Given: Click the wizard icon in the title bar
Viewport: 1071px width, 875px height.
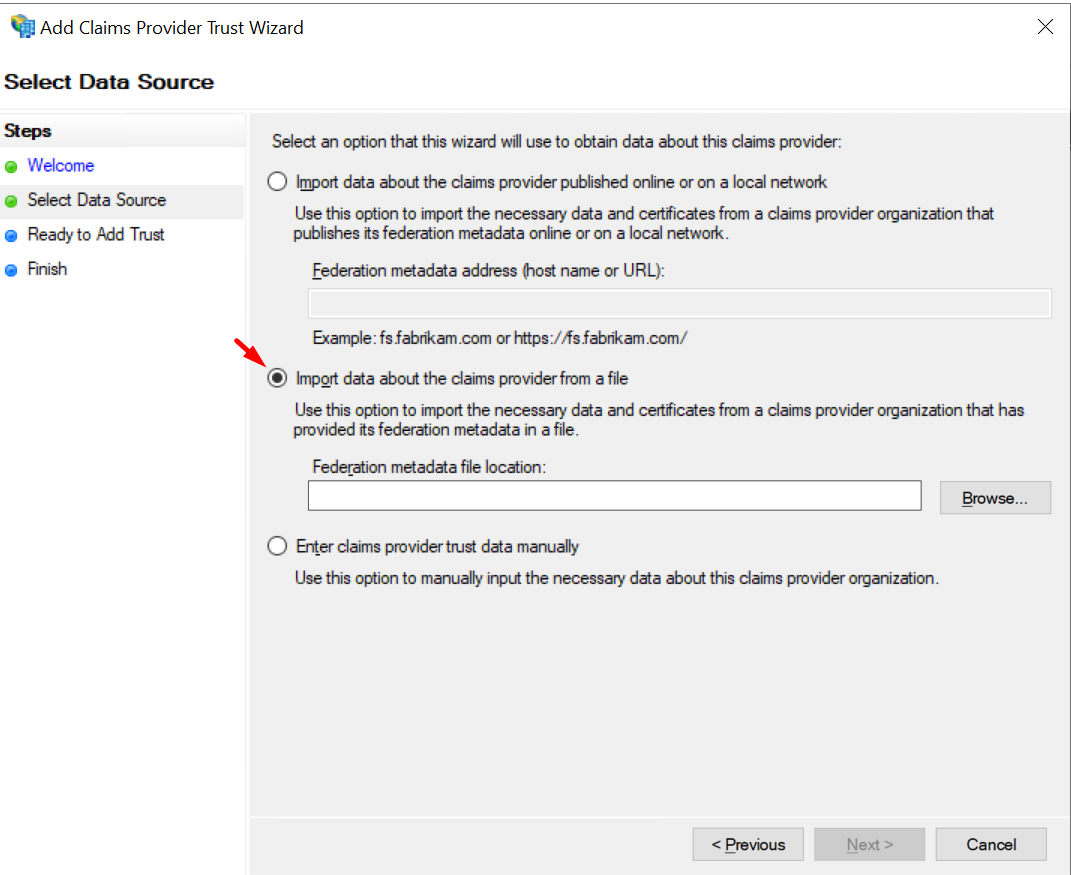Looking at the screenshot, I should 21,27.
